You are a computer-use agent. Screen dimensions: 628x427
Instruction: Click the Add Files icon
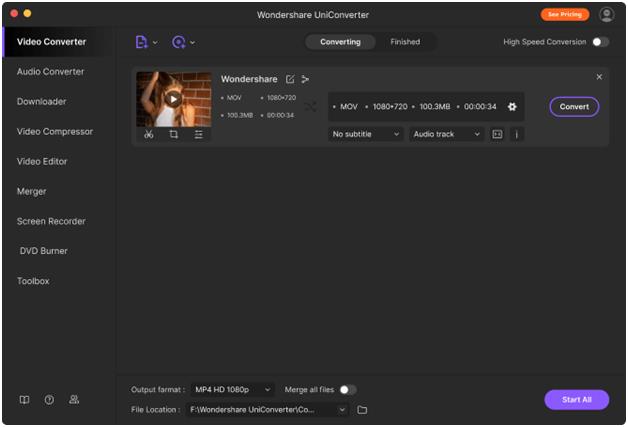point(141,42)
